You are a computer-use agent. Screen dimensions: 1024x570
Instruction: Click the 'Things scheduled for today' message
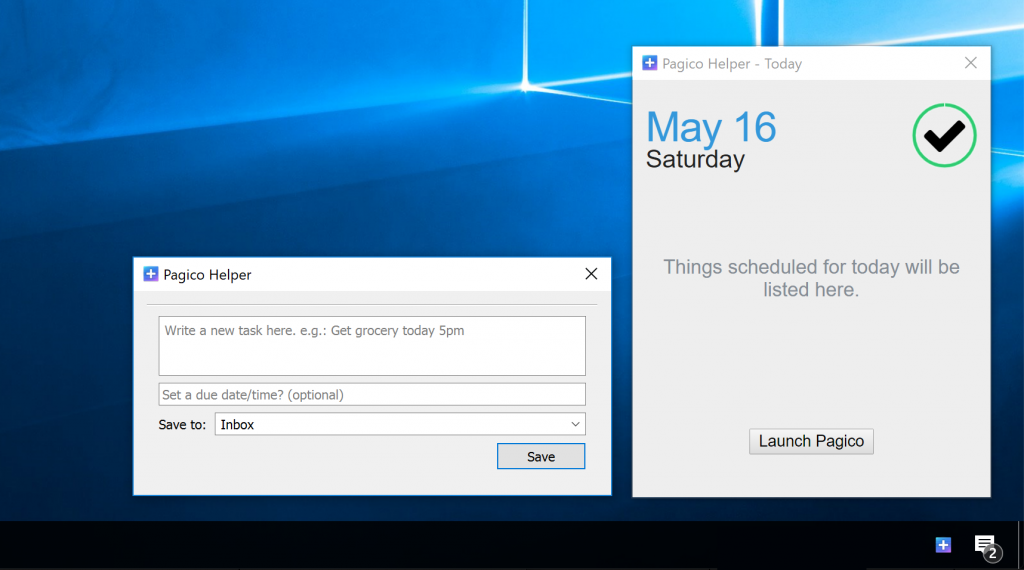(x=811, y=278)
